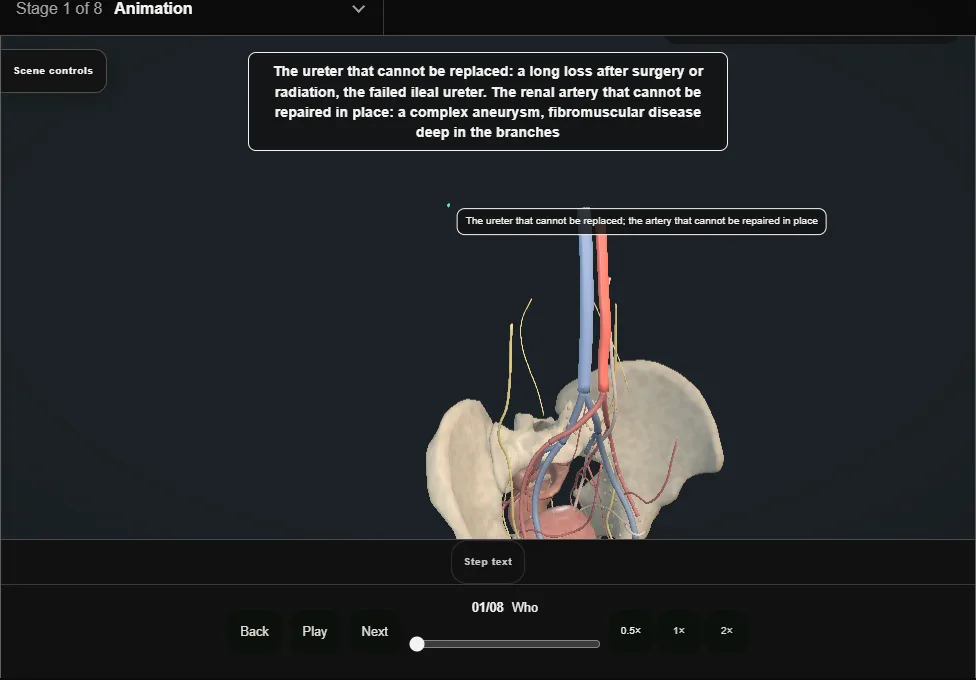Set playback speed to 0.5×
The width and height of the screenshot is (976, 680).
click(x=631, y=631)
